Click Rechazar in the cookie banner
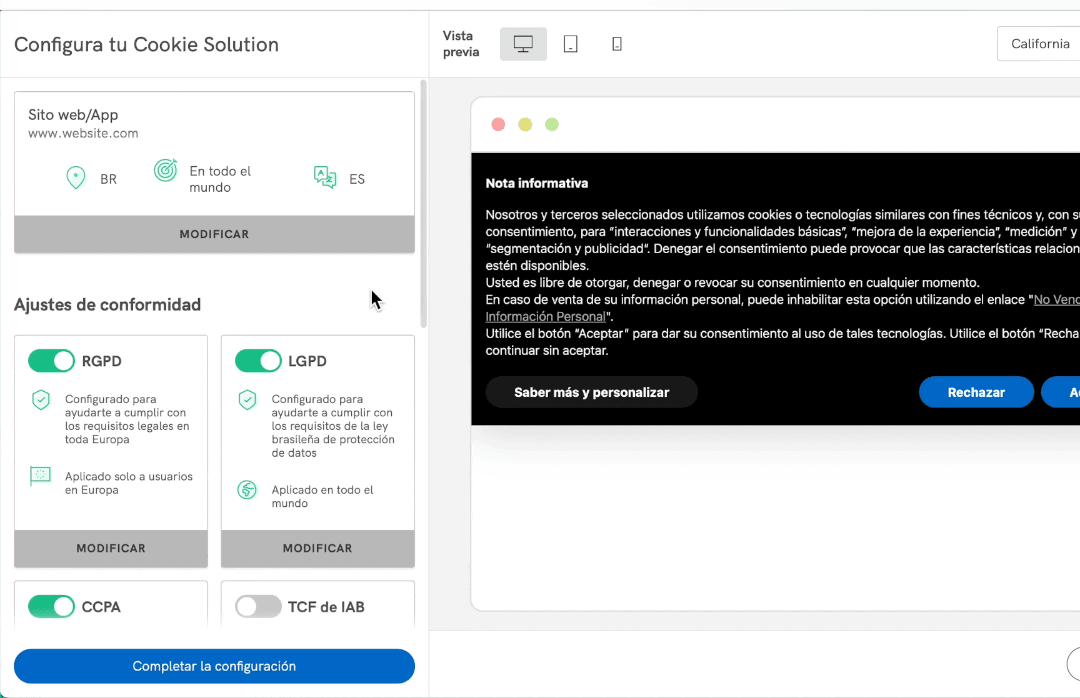This screenshot has height=698, width=1080. coord(976,392)
